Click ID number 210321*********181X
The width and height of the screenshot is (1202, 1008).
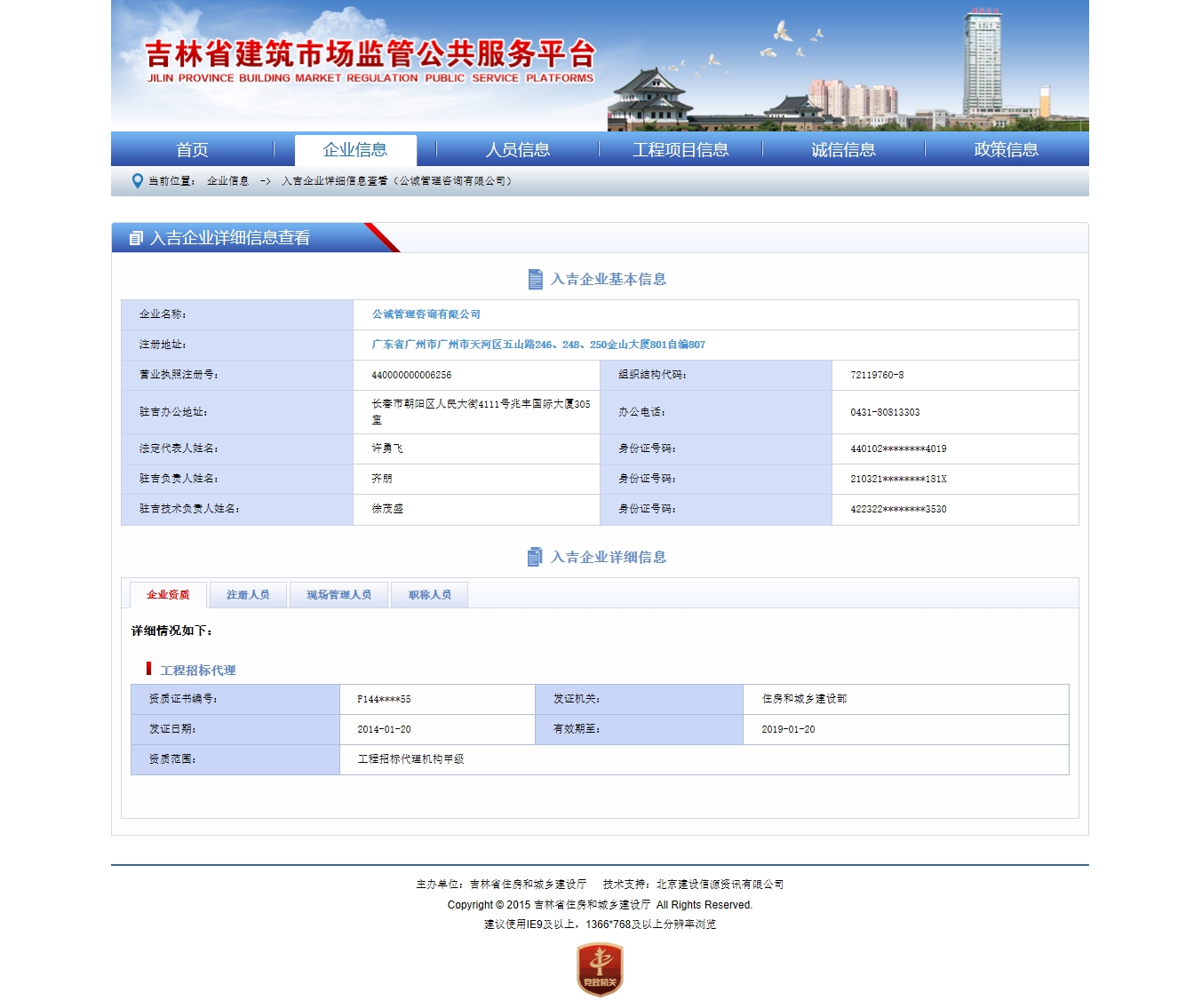898,479
